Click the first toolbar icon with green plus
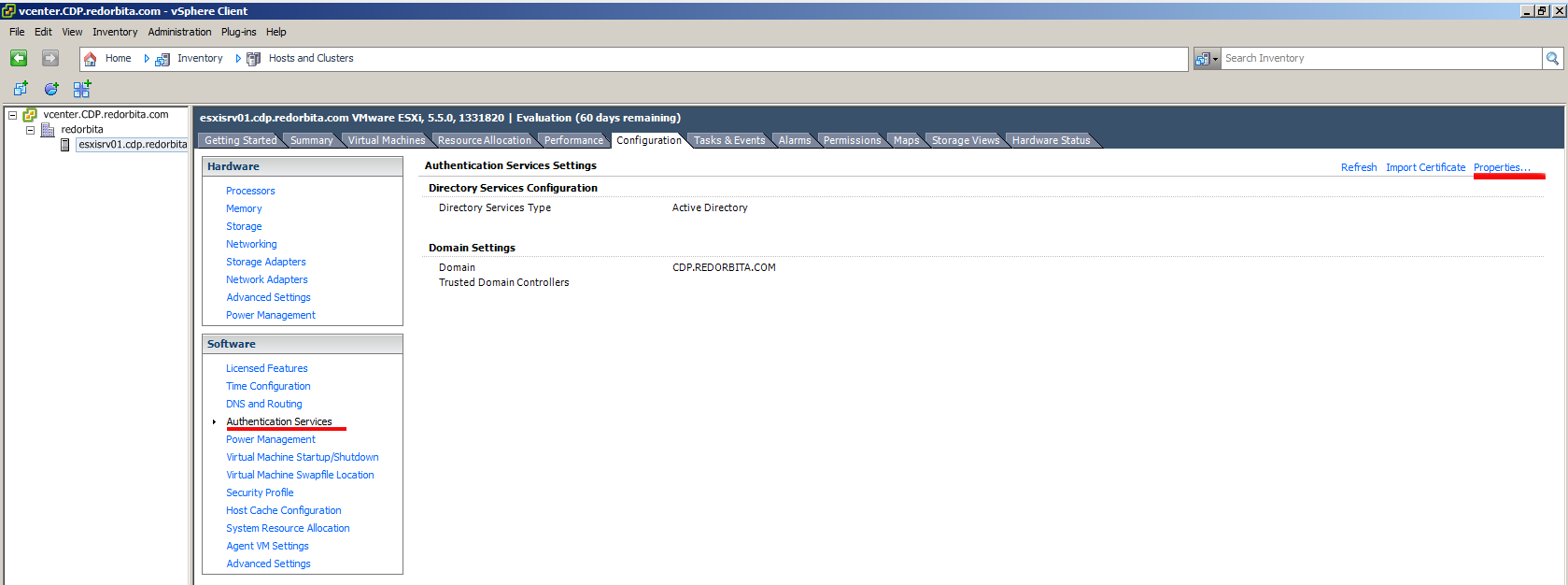Viewport: 1568px width, 585px height. pyautogui.click(x=21, y=89)
